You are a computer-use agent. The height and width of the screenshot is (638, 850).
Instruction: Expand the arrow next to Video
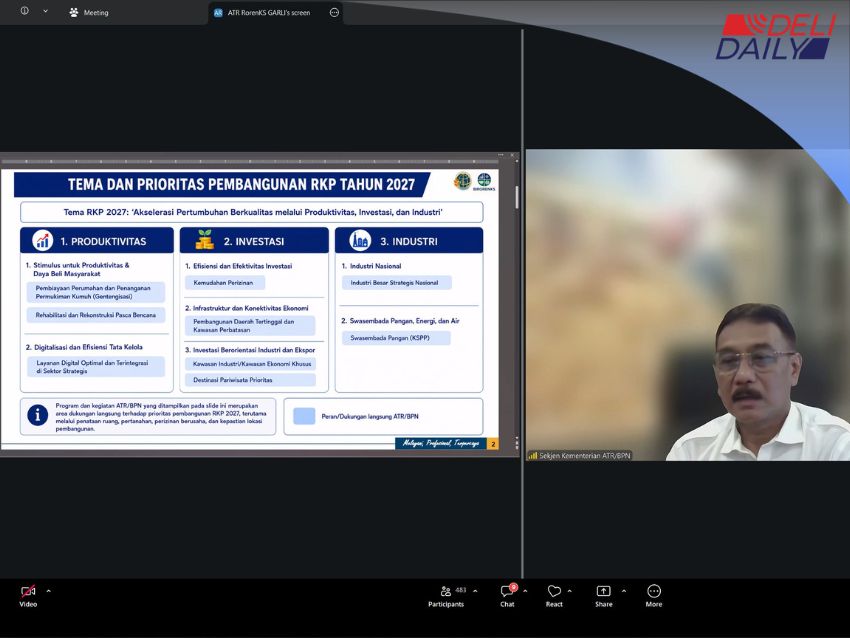[49, 591]
